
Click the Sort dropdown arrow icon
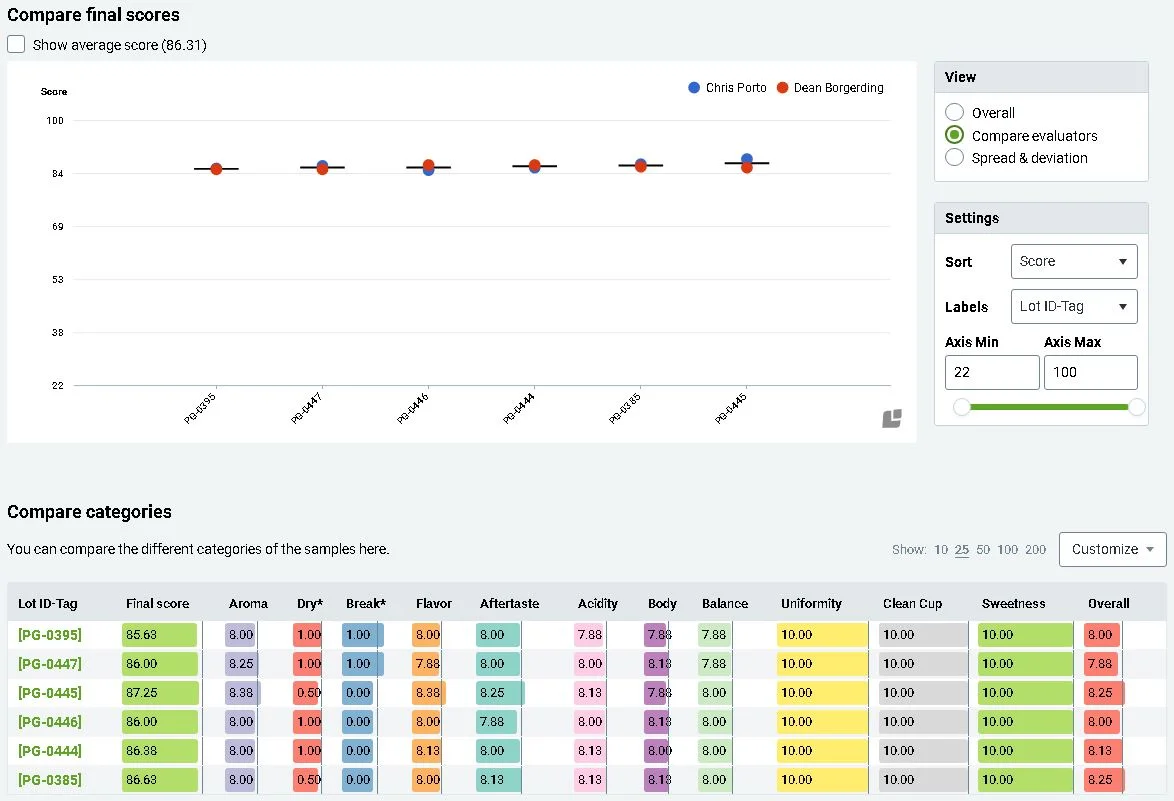(1123, 261)
